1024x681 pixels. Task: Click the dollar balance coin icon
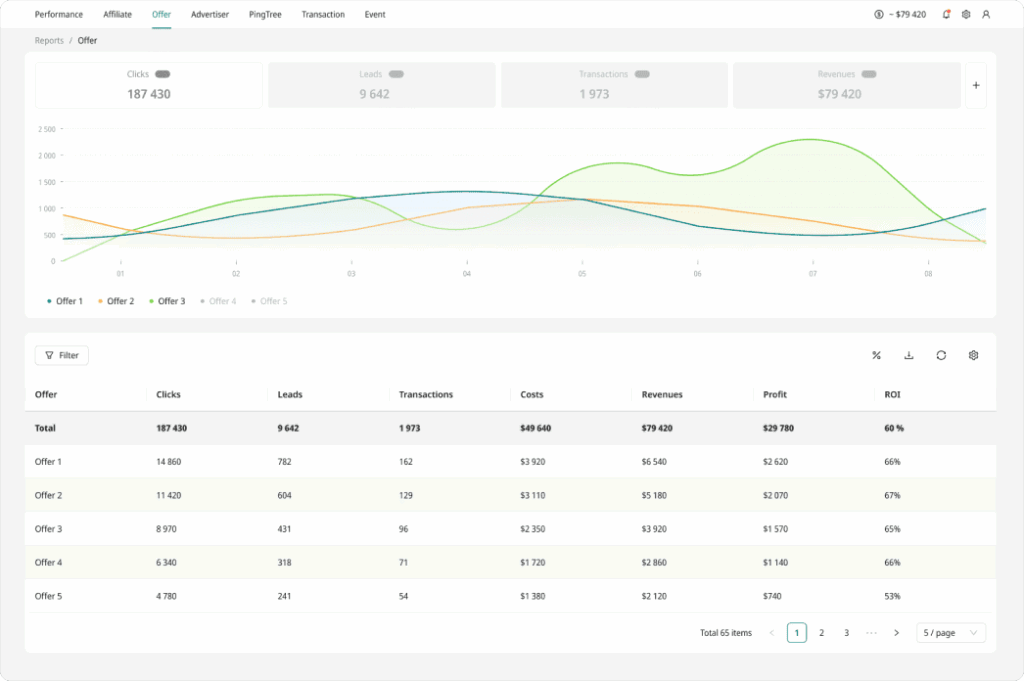tap(878, 15)
